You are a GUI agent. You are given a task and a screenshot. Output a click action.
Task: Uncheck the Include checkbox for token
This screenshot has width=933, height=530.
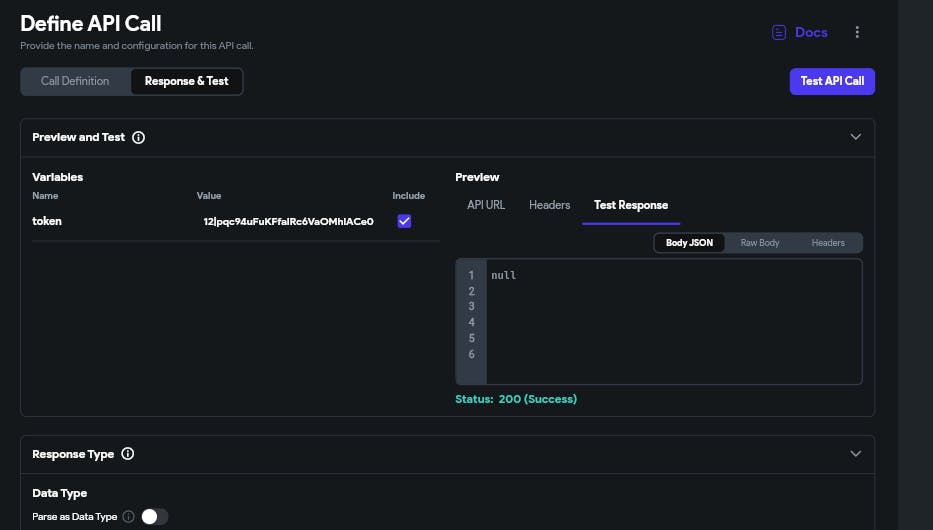pos(404,221)
